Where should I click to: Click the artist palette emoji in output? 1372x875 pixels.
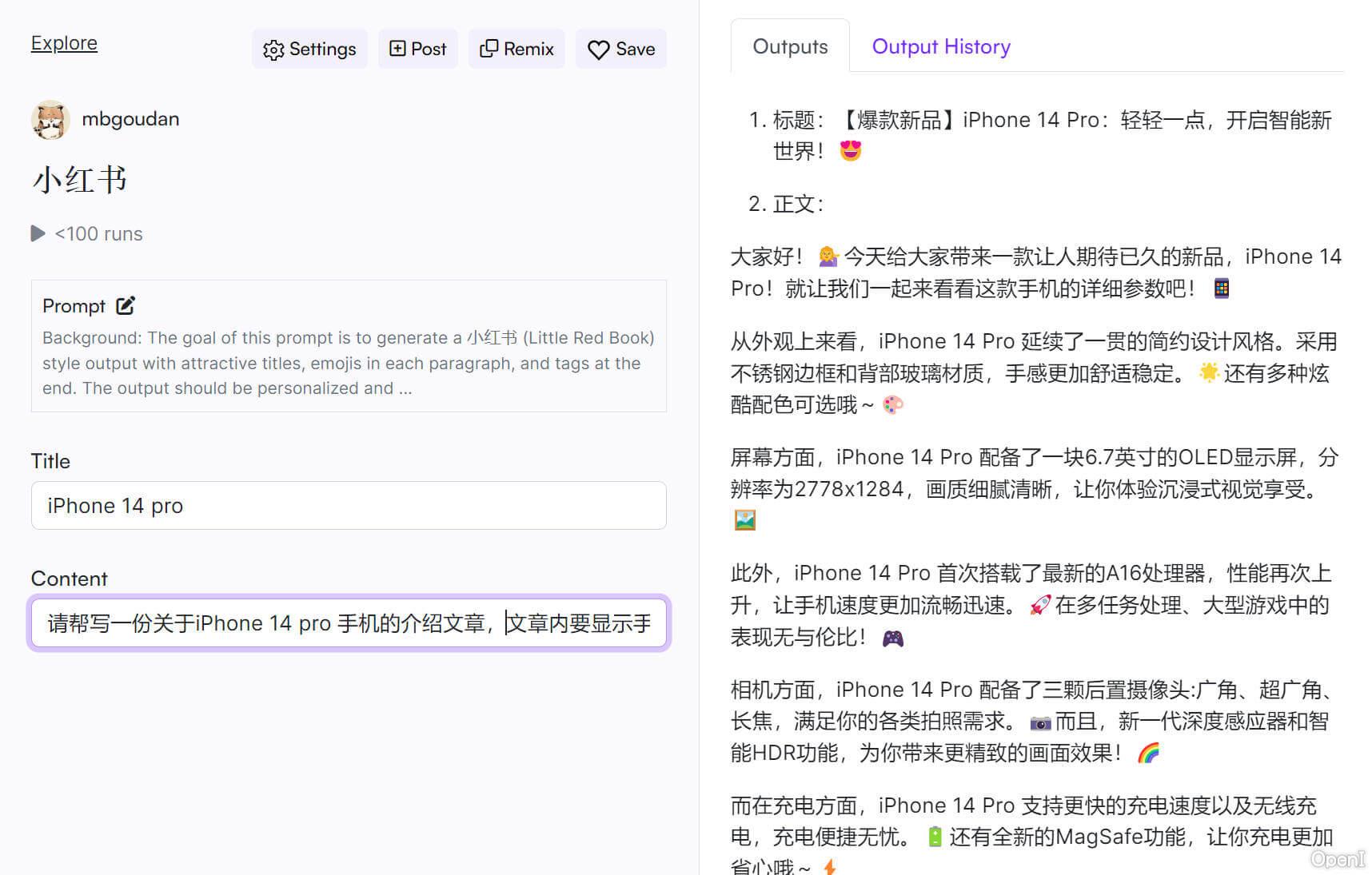tap(892, 405)
